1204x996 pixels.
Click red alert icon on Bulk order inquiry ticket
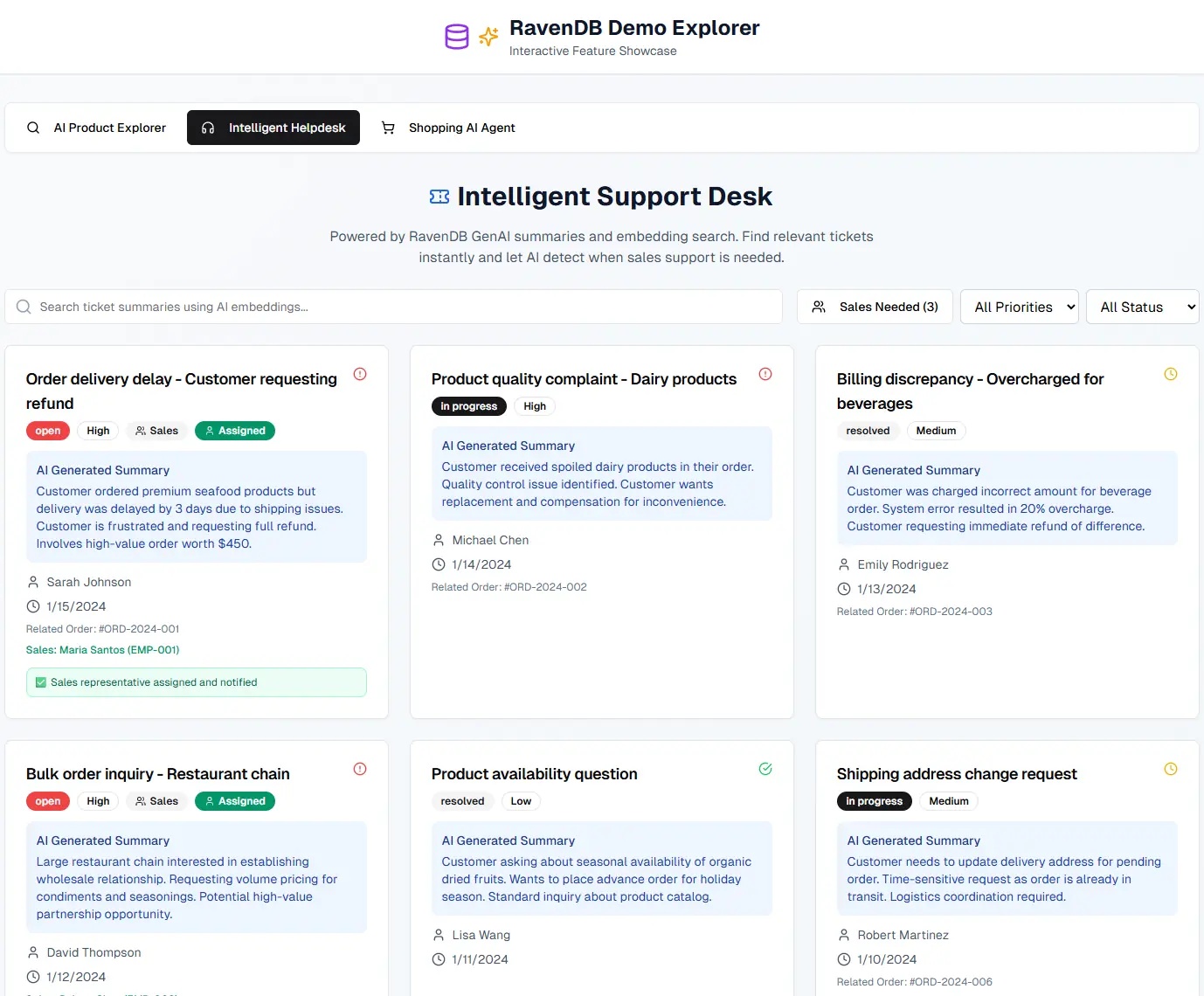pos(360,769)
